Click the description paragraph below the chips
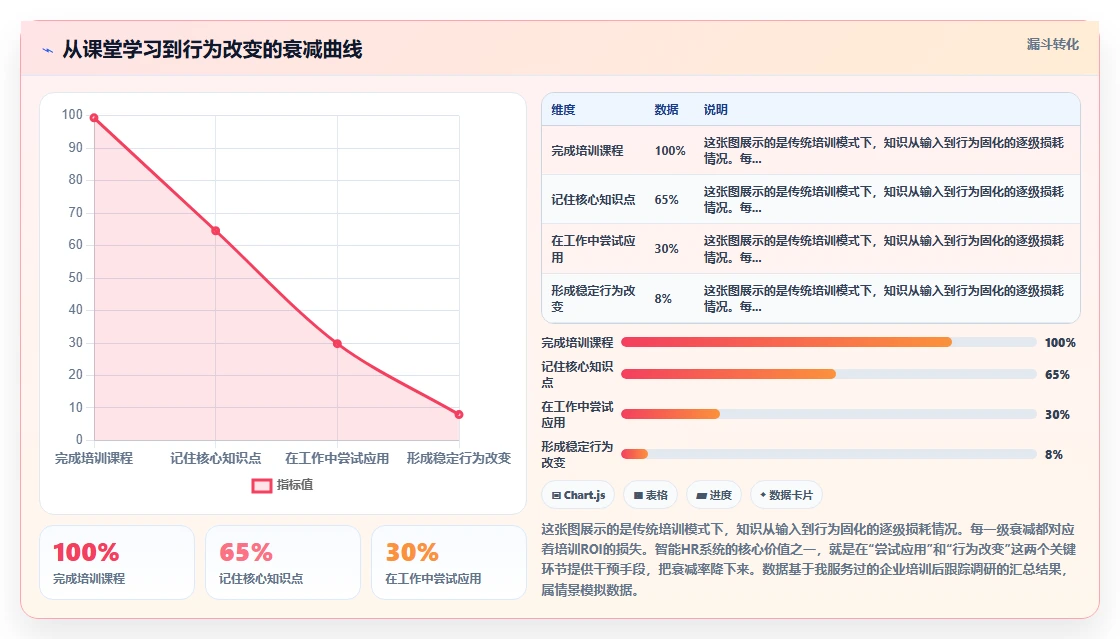The width and height of the screenshot is (1120, 639). click(x=809, y=560)
